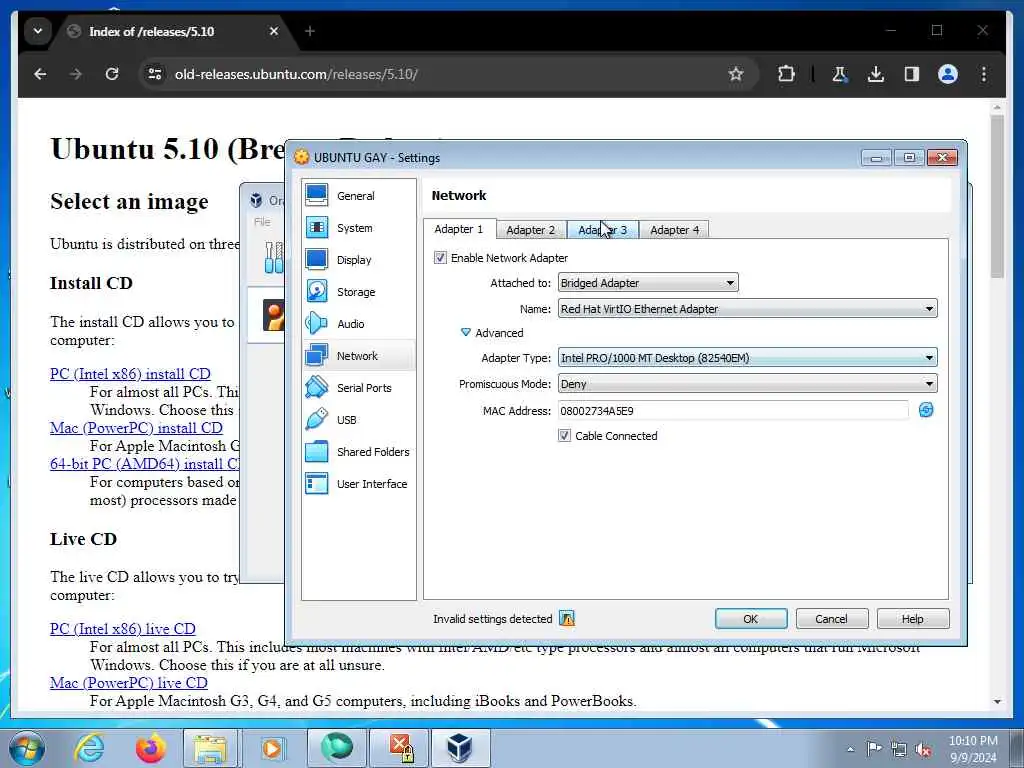Open Mac (PowerPC) live CD link
Image resolution: width=1024 pixels, height=768 pixels.
pos(129,682)
